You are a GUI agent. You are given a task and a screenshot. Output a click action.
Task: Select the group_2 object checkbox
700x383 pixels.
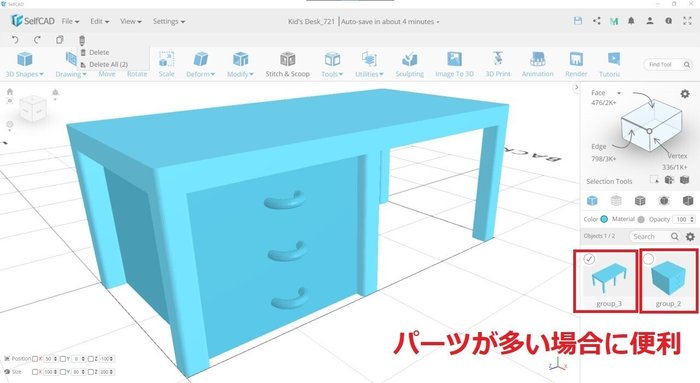(x=648, y=259)
